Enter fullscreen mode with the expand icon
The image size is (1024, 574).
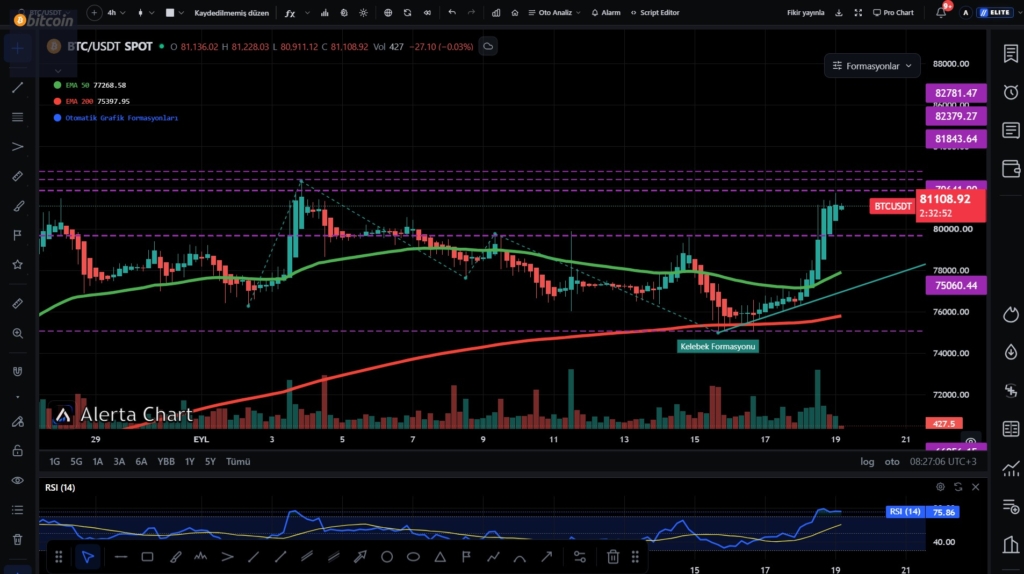[858, 12]
